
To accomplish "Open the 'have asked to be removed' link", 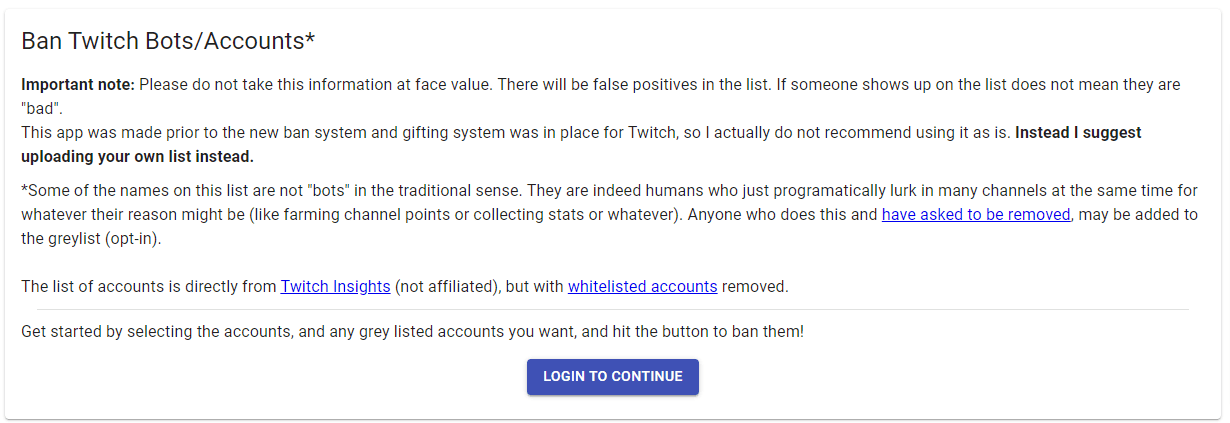I will (x=976, y=215).
